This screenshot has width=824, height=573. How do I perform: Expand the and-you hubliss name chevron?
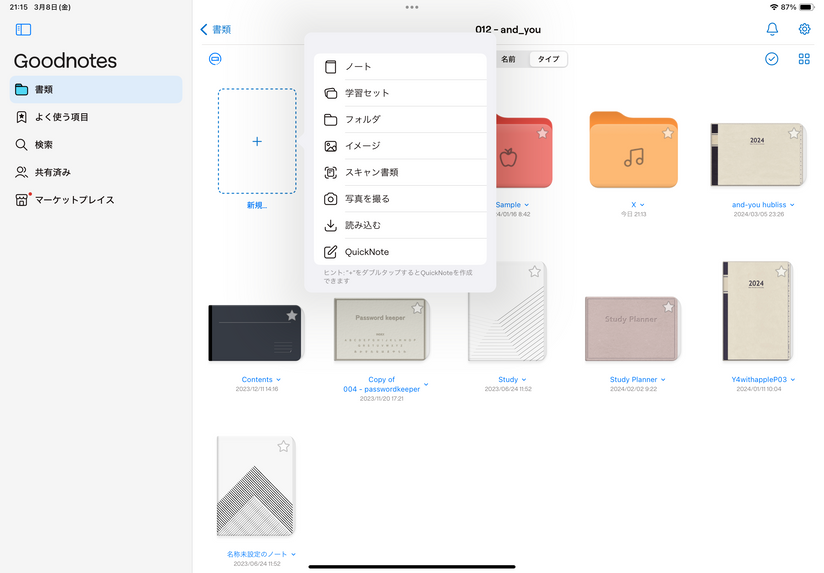792,205
